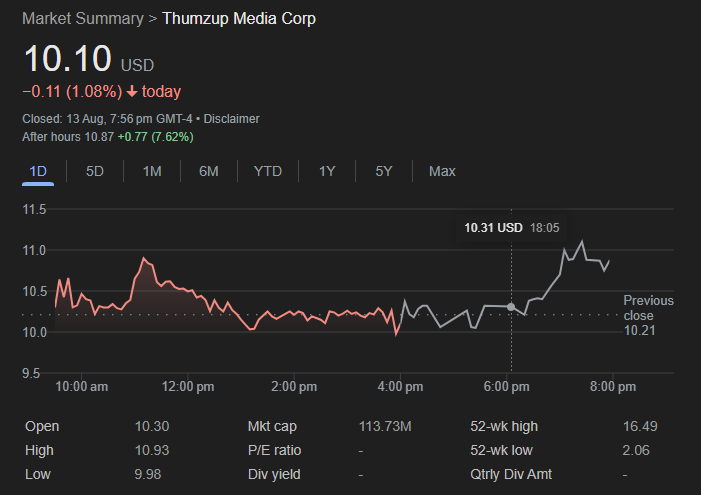Choose the Max time range tab
Viewport: 701px width, 495px height.
pyautogui.click(x=442, y=171)
